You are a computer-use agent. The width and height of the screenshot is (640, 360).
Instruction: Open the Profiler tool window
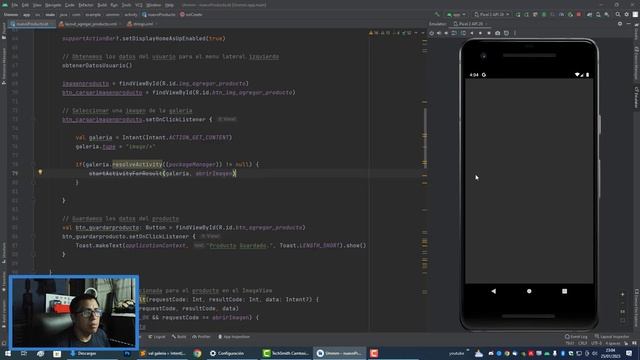tap(201, 337)
